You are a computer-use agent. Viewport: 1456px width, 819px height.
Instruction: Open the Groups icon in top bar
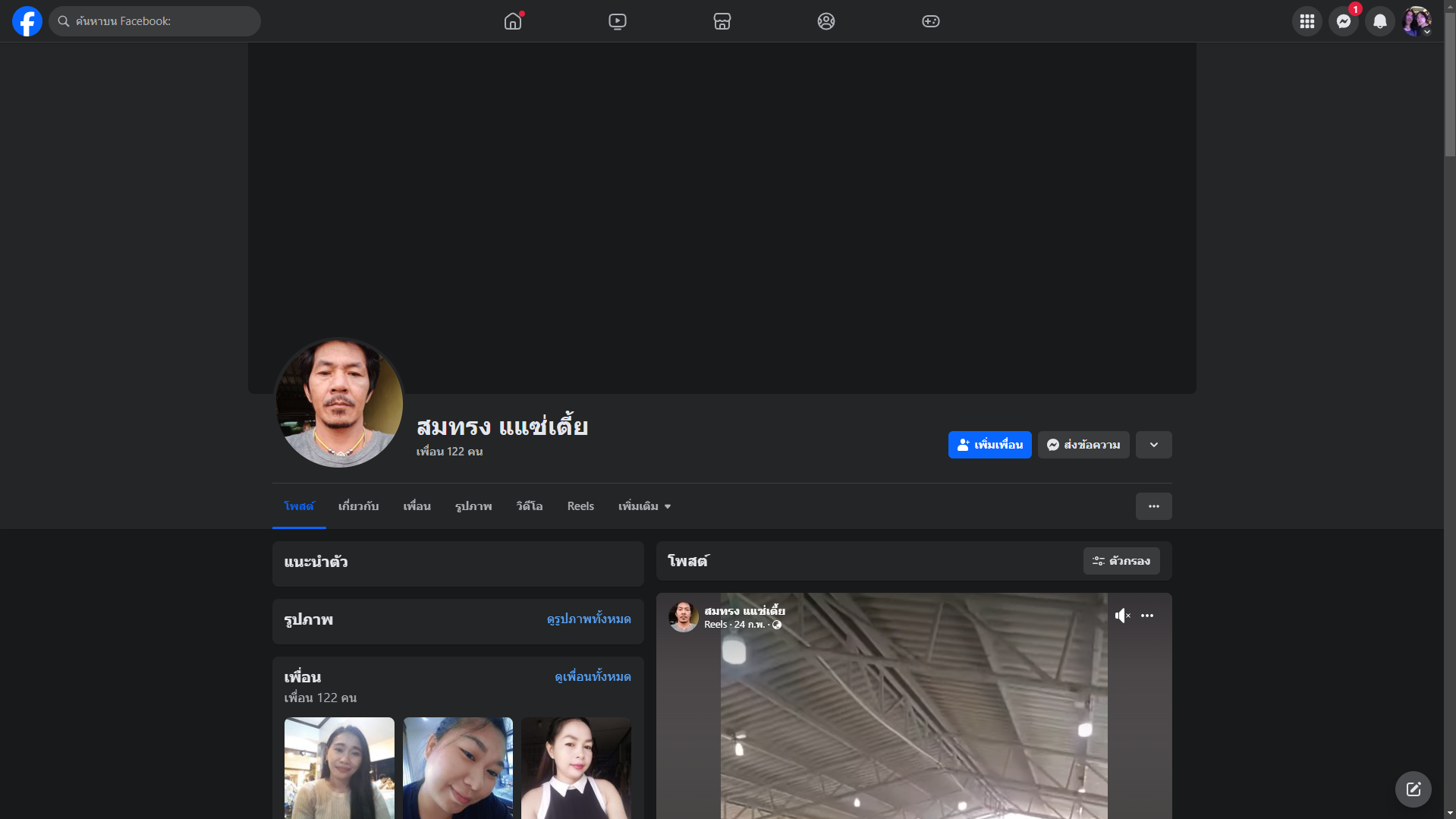coord(826,21)
